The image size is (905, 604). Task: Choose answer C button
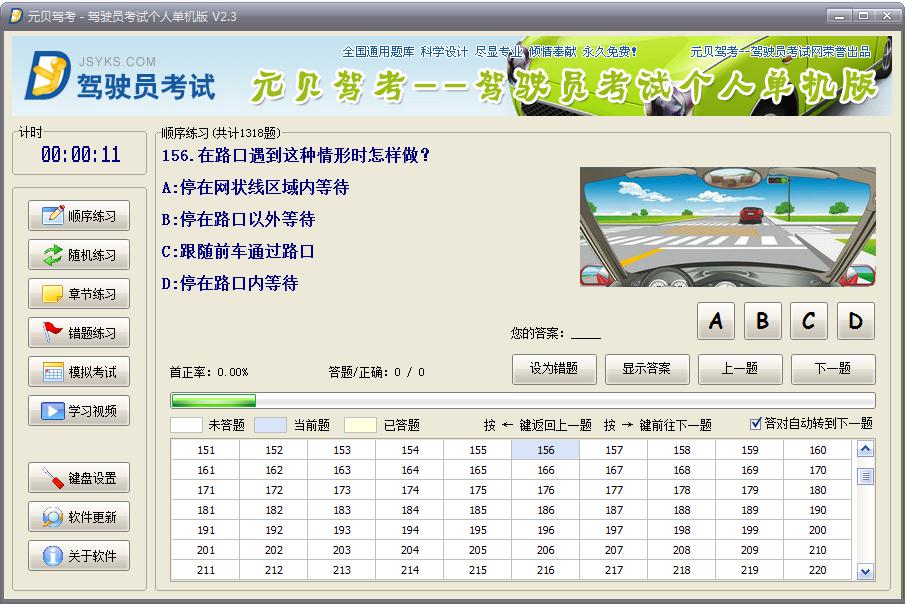[x=809, y=320]
